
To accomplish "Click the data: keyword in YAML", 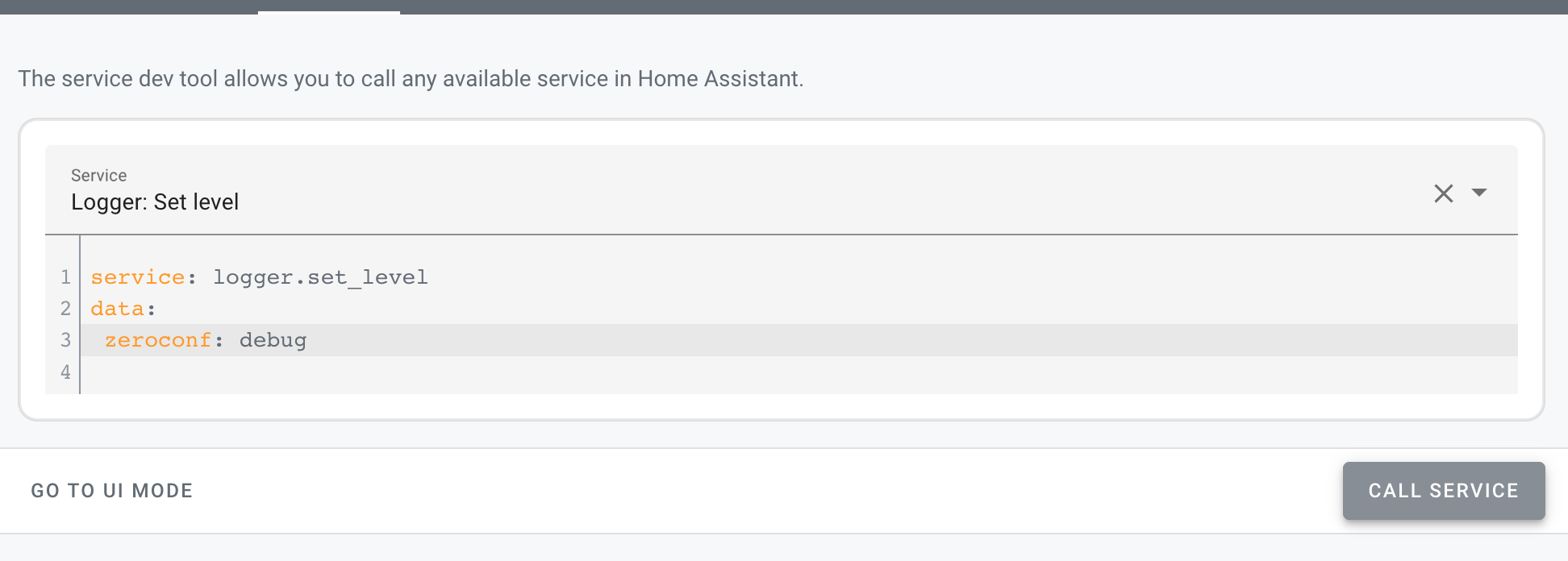I will pyautogui.click(x=119, y=308).
